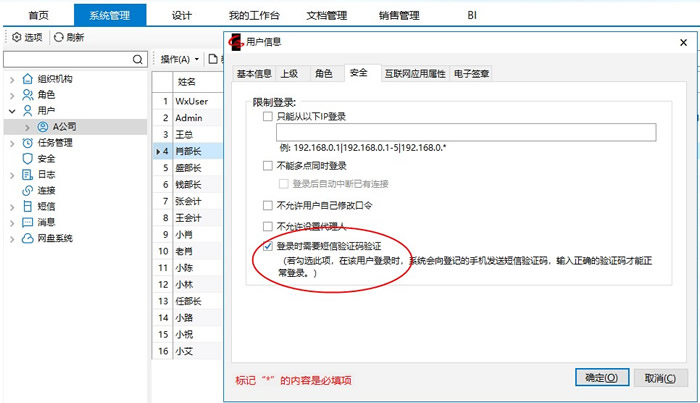Click the 连接 link icon
The width and height of the screenshot is (700, 403).
tap(26, 191)
